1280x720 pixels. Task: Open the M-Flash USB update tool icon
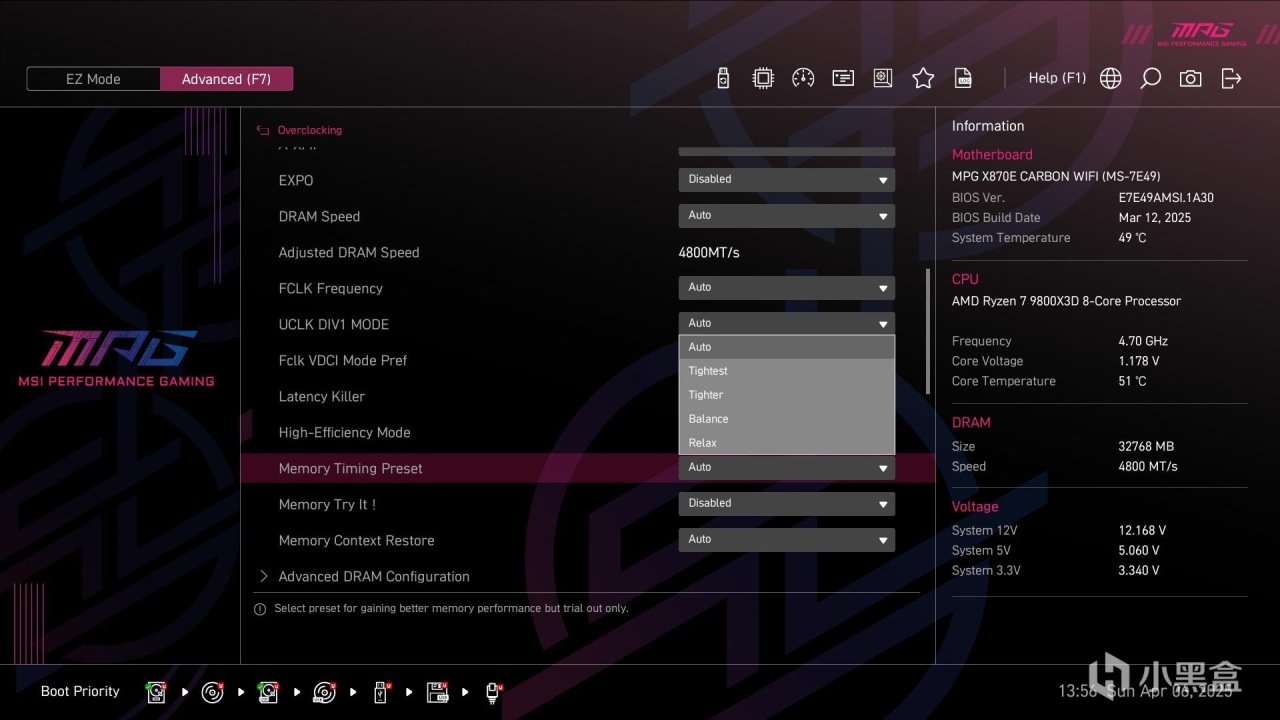[x=723, y=78]
